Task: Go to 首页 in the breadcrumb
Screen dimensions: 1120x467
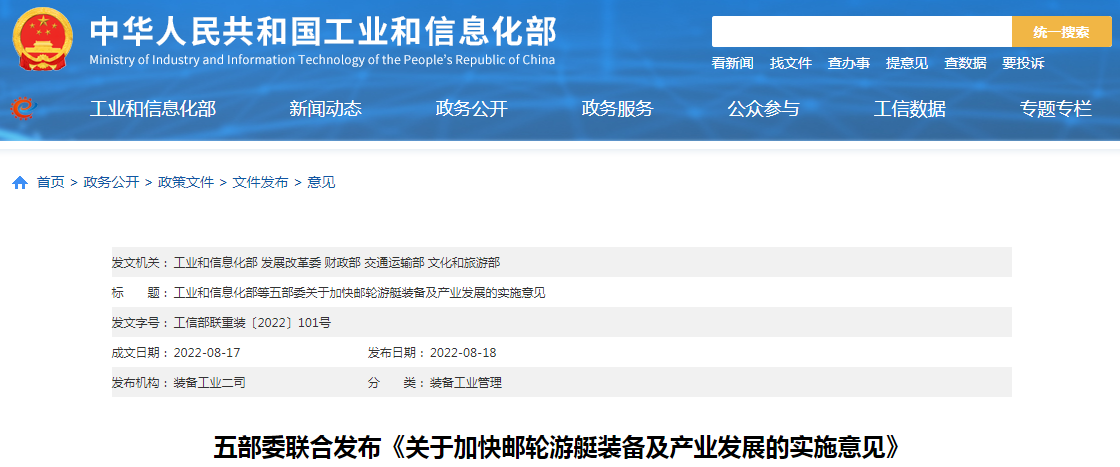Action: pos(51,183)
